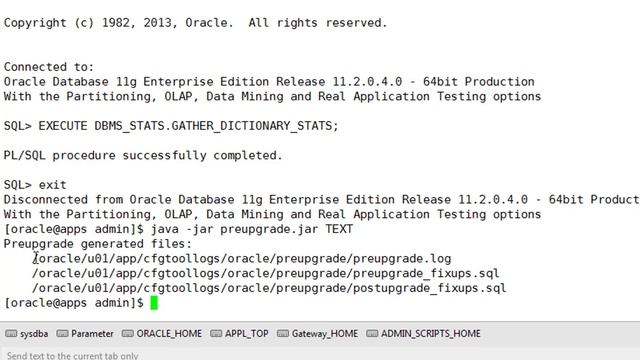Image resolution: width=640 pixels, height=360 pixels.
Task: Click keyboard icon beside APPL_TOP
Action: (216, 333)
